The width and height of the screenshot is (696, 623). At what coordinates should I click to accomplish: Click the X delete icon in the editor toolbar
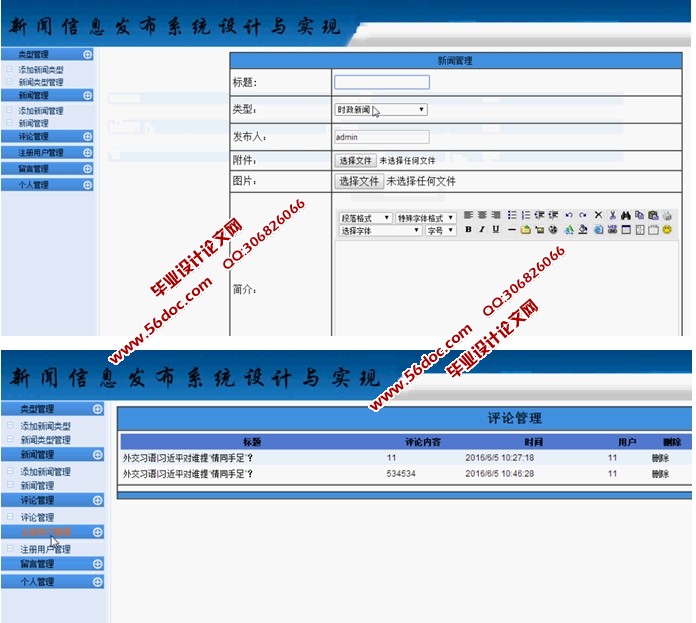pos(598,215)
